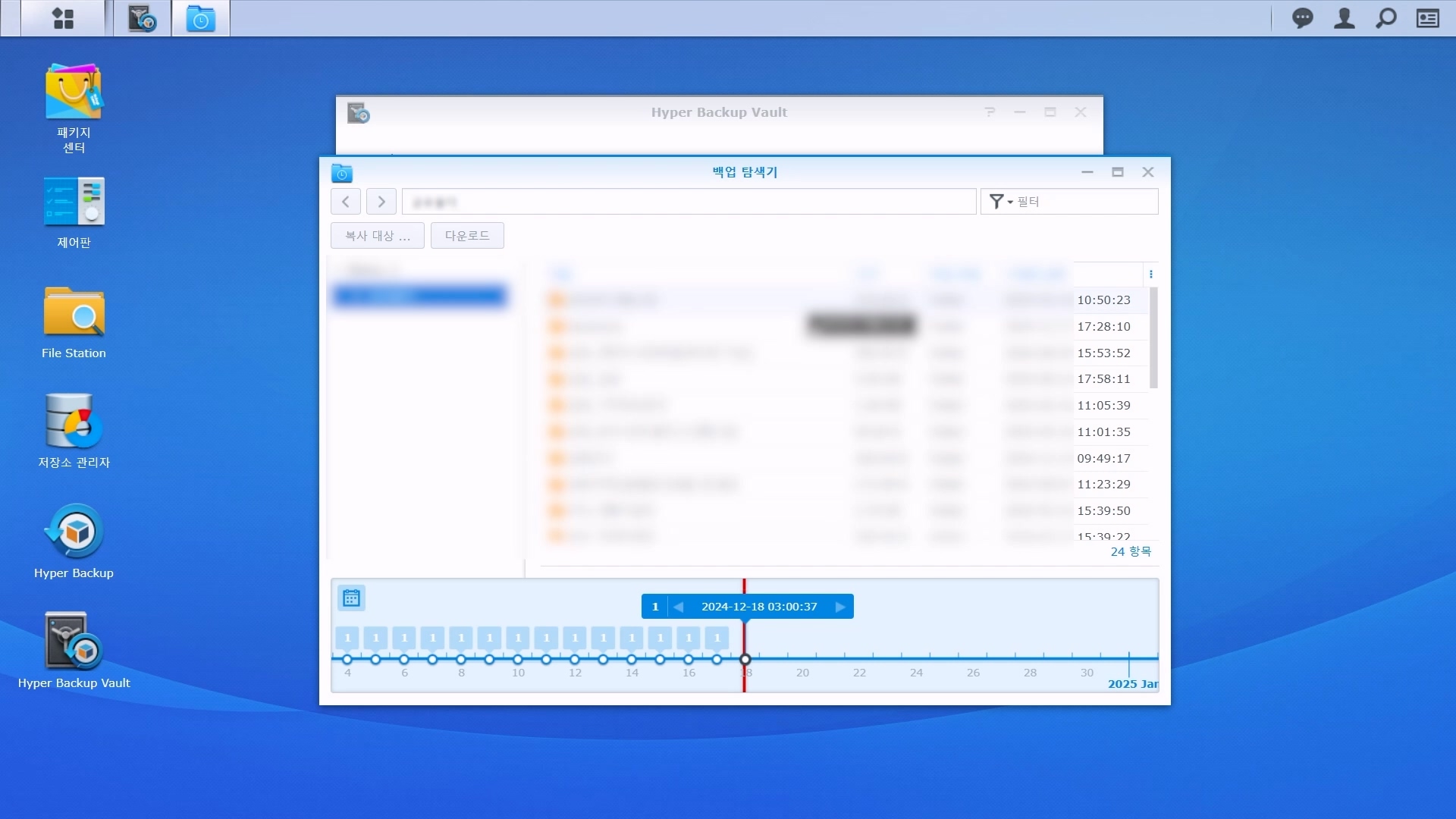This screenshot has width=1456, height=819.
Task: Open Hyper Backup Vault desktop shortcut
Action: tap(74, 642)
